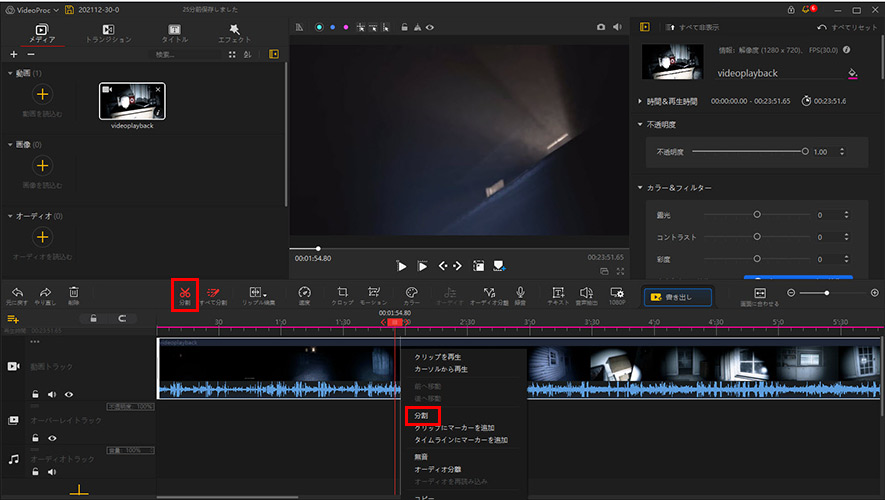885x500 pixels.
Task: Adjust the 不透明度 opacity slider
Action: (805, 151)
